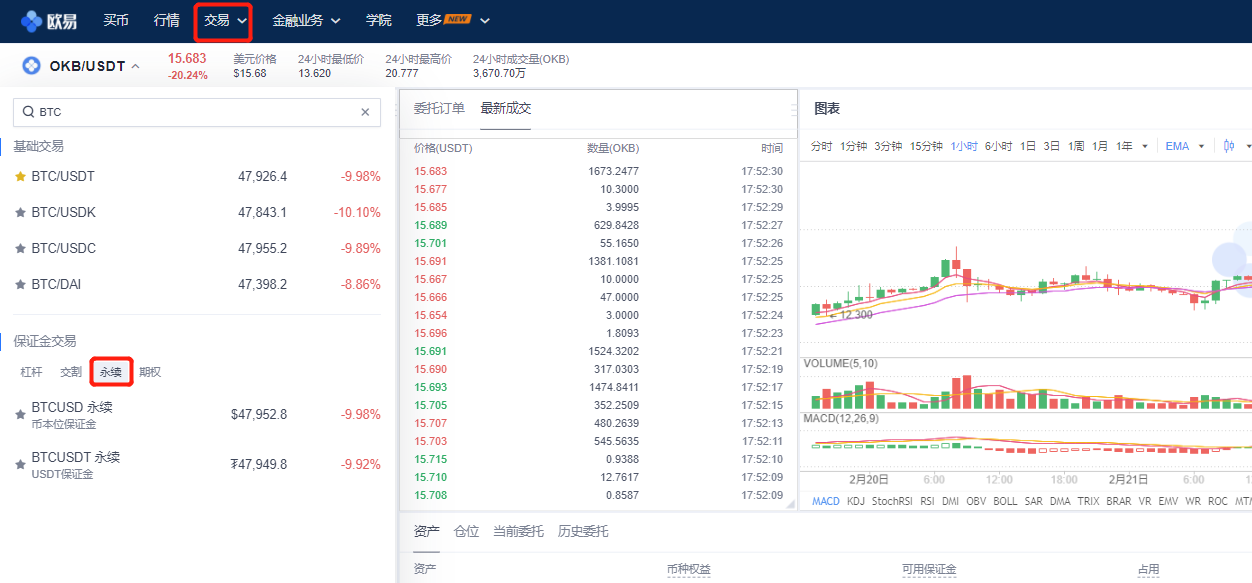Screen dimensions: 1252x583
Task: Open the 行情 menu item
Action: pyautogui.click(x=167, y=20)
